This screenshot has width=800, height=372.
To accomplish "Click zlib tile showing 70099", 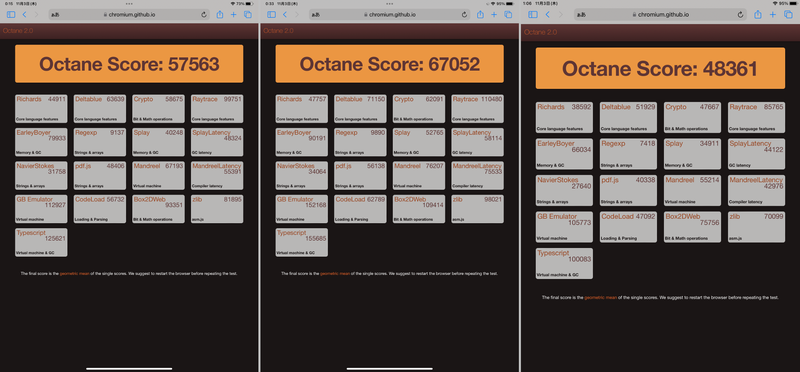I will pyautogui.click(x=757, y=227).
